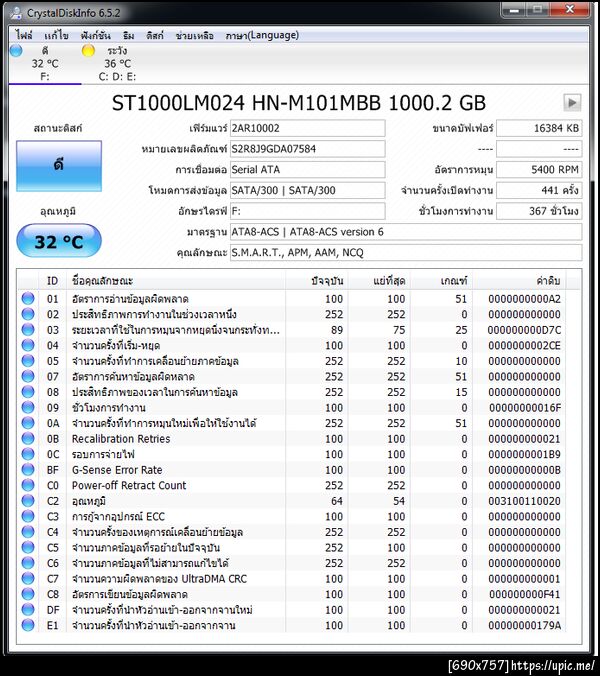This screenshot has width=600, height=676.
Task: Click the status icon of attribute 03
Action: tap(28, 329)
